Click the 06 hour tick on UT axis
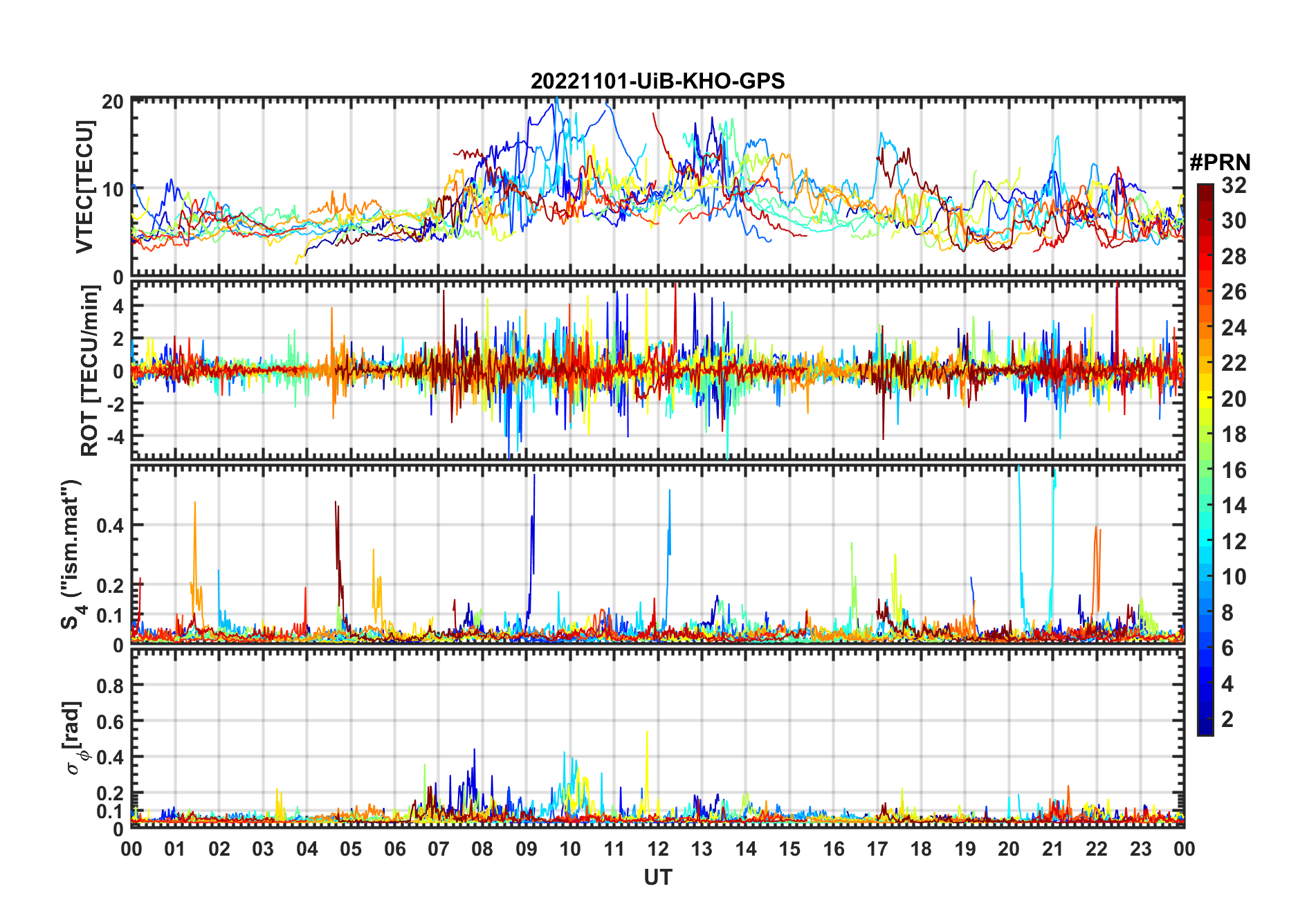Viewport: 1316px width, 920px height. [x=395, y=849]
